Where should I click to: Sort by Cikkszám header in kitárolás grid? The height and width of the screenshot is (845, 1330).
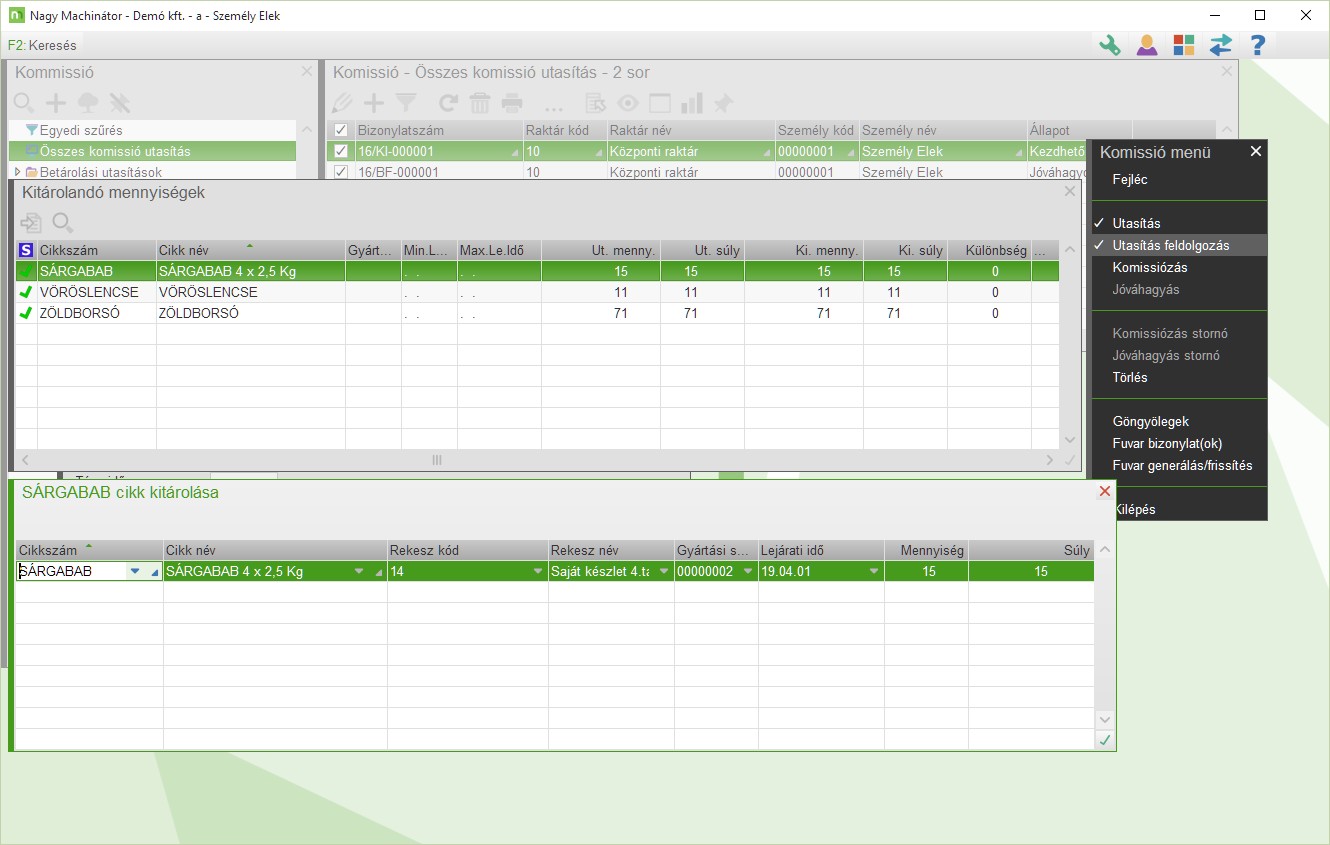[89, 550]
